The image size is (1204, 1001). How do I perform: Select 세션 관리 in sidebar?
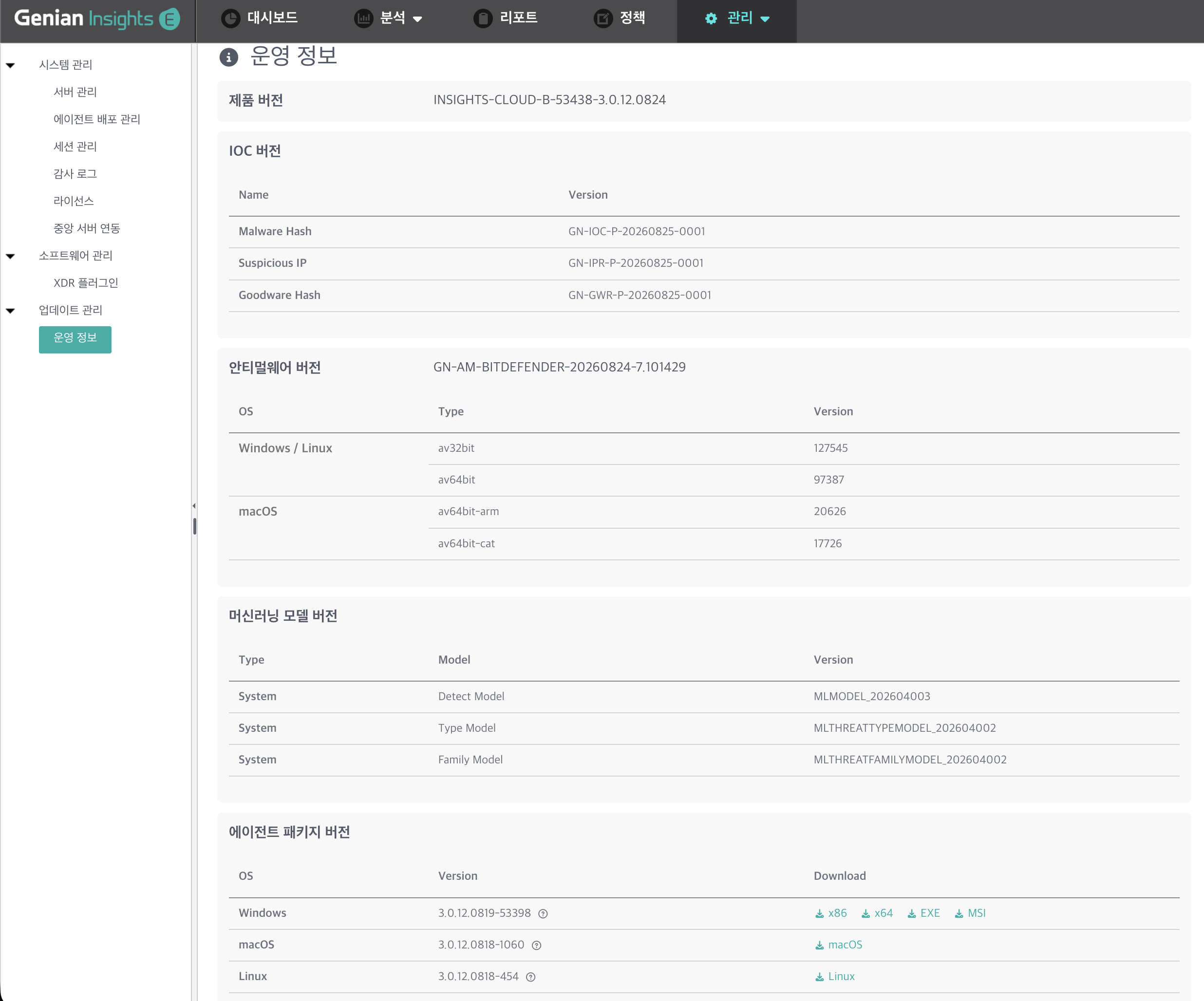click(75, 147)
